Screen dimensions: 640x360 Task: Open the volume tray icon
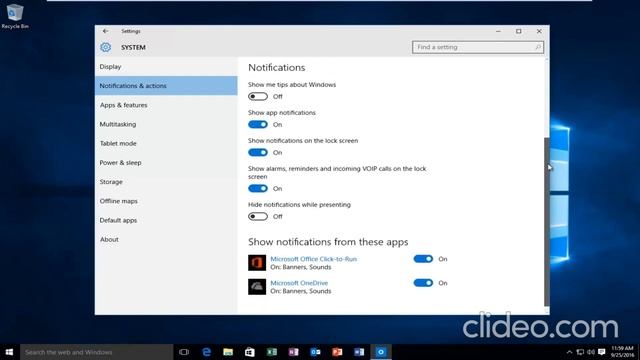click(591, 352)
